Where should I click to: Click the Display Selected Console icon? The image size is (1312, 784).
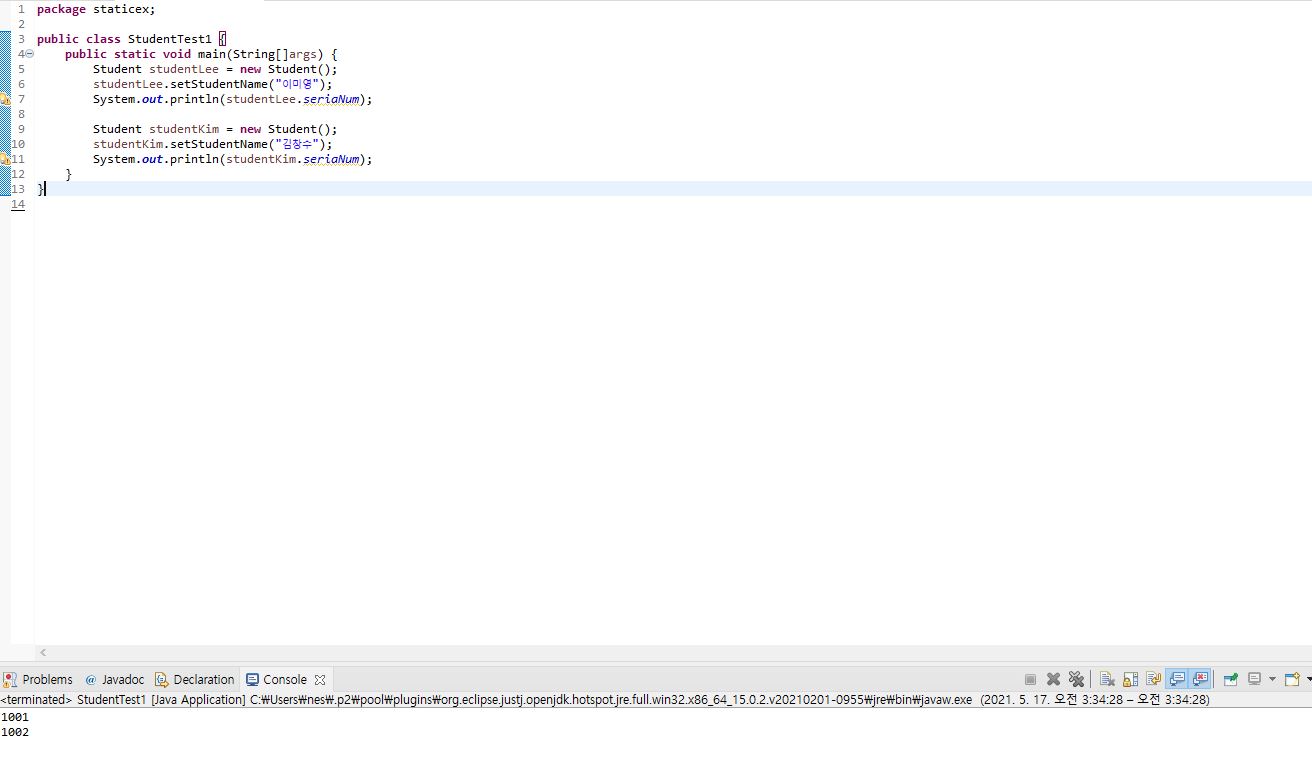coord(1254,679)
